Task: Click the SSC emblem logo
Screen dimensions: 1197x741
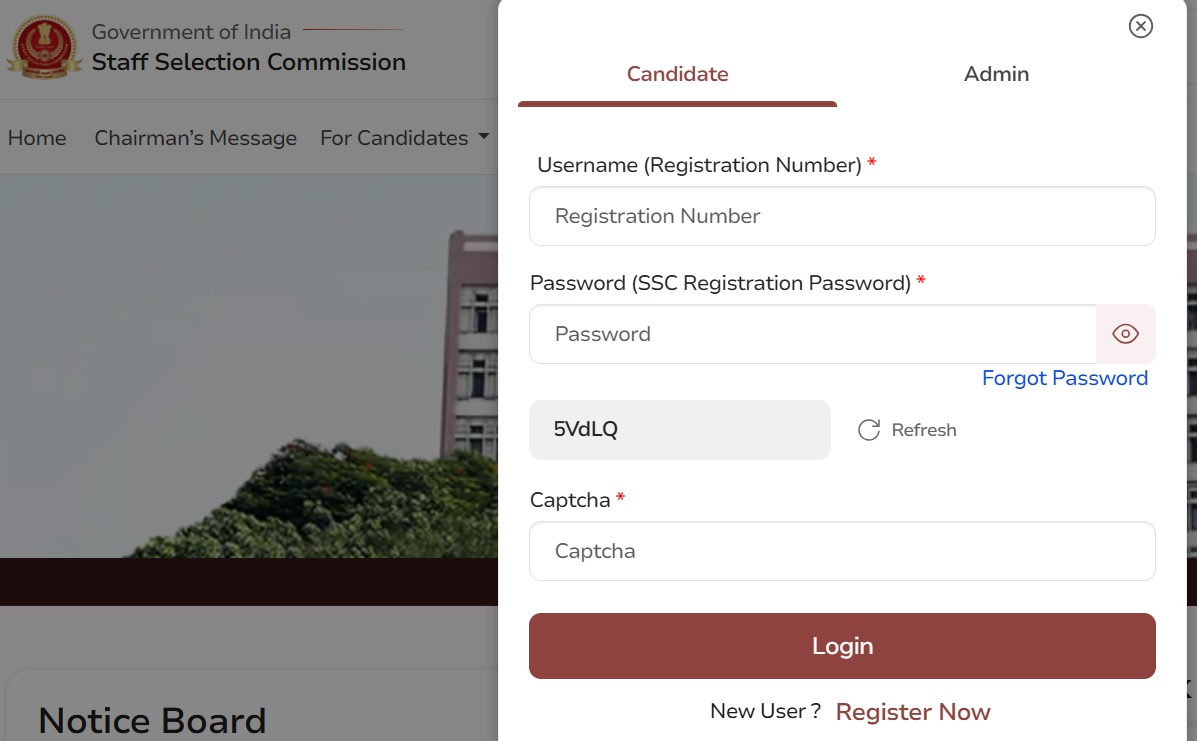Action: (x=44, y=48)
